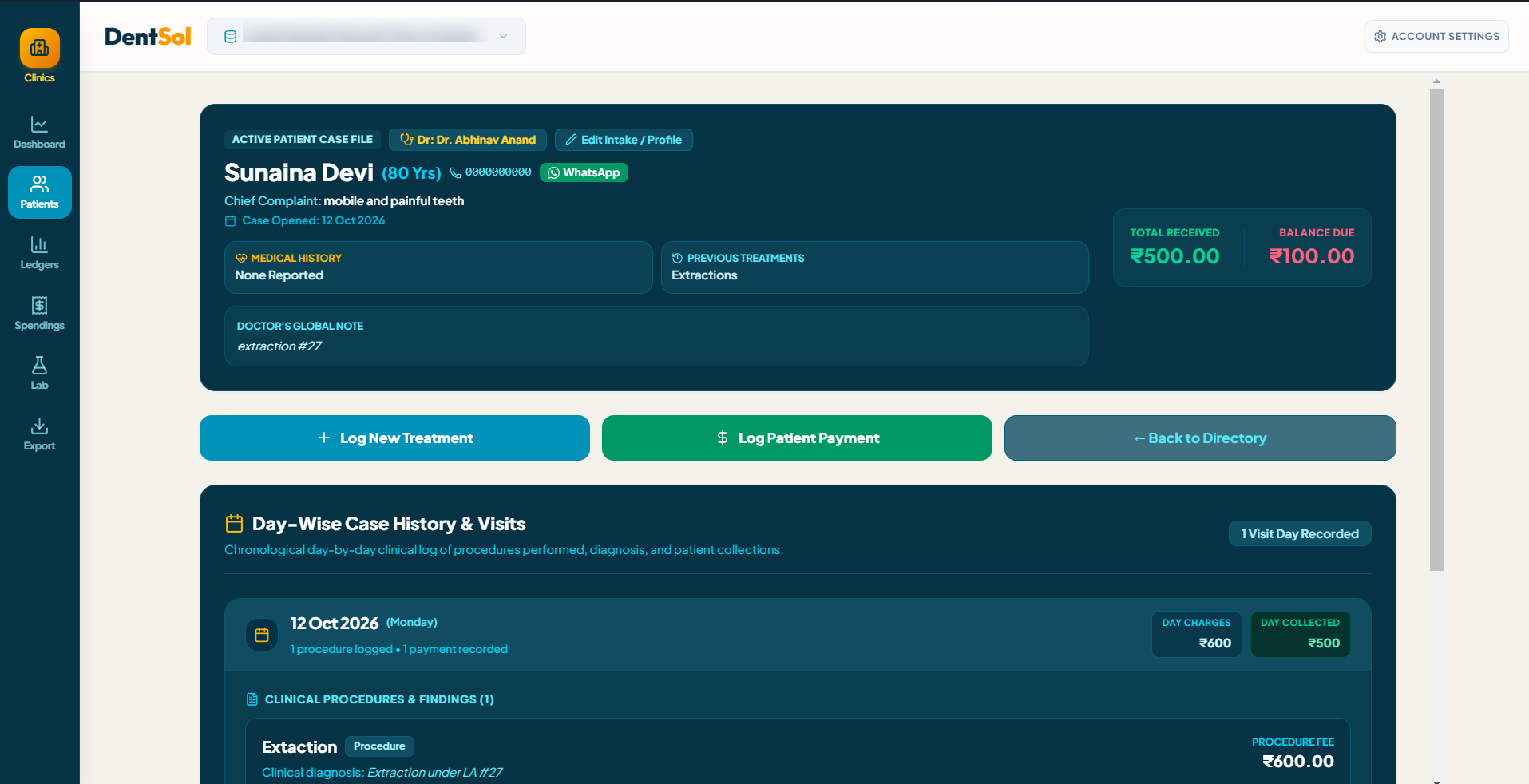This screenshot has width=1529, height=784.
Task: Select the Patients sidebar icon
Action: (39, 184)
